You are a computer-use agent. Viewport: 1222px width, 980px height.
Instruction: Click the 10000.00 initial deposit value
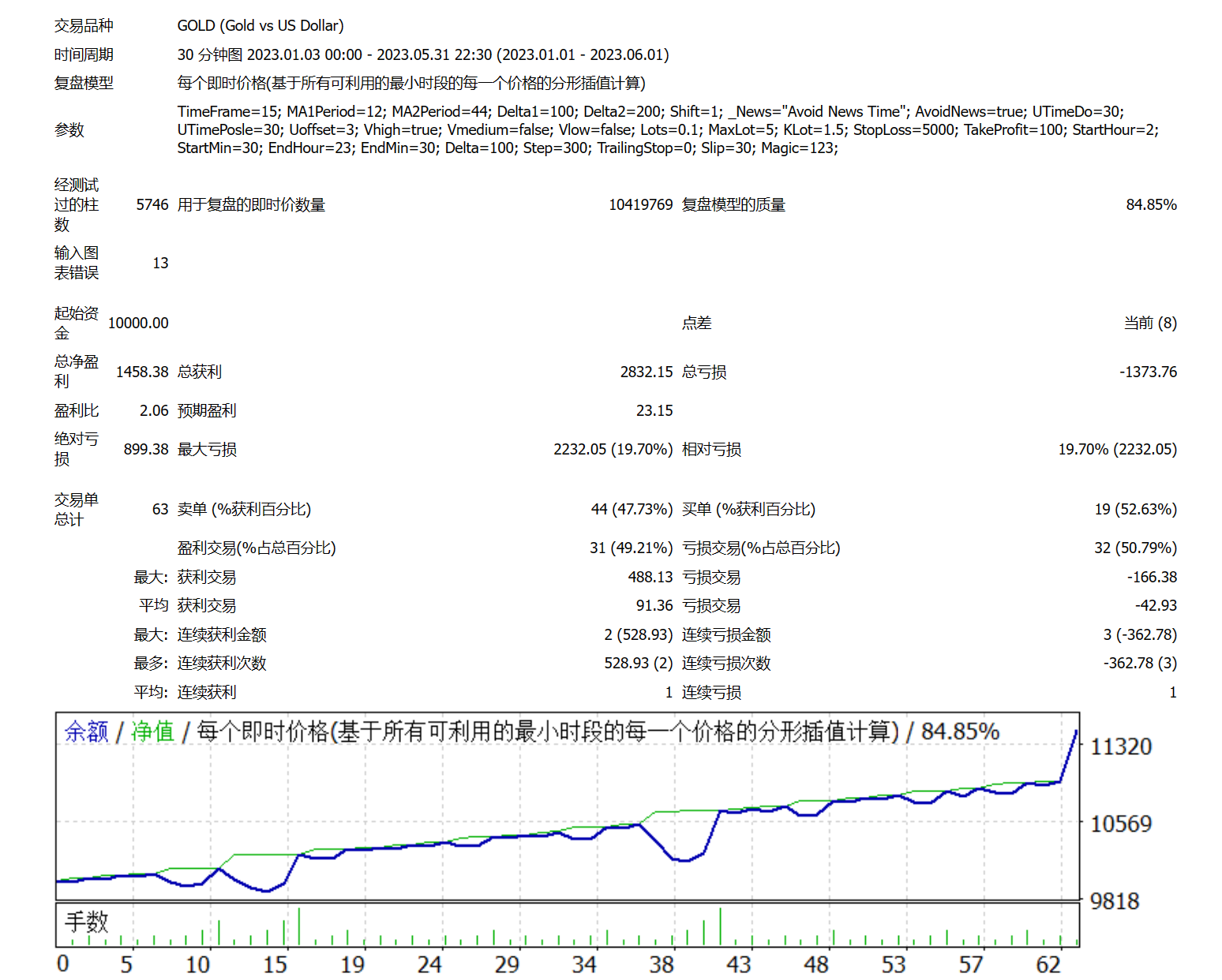point(138,323)
